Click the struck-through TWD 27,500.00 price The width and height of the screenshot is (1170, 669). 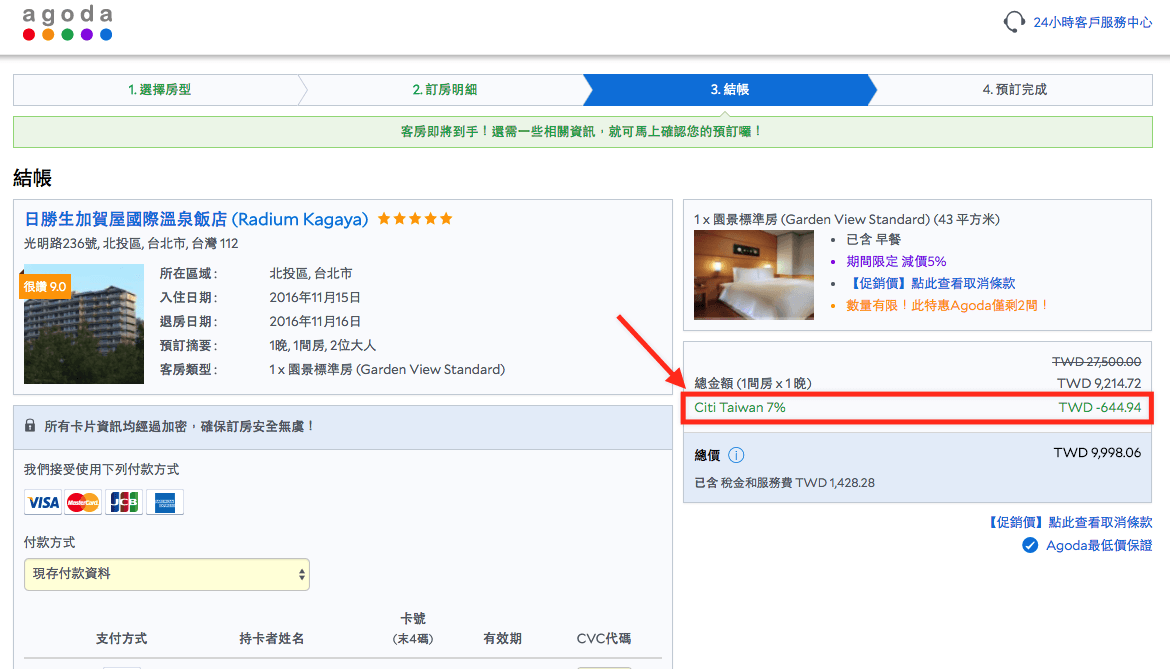click(1096, 362)
